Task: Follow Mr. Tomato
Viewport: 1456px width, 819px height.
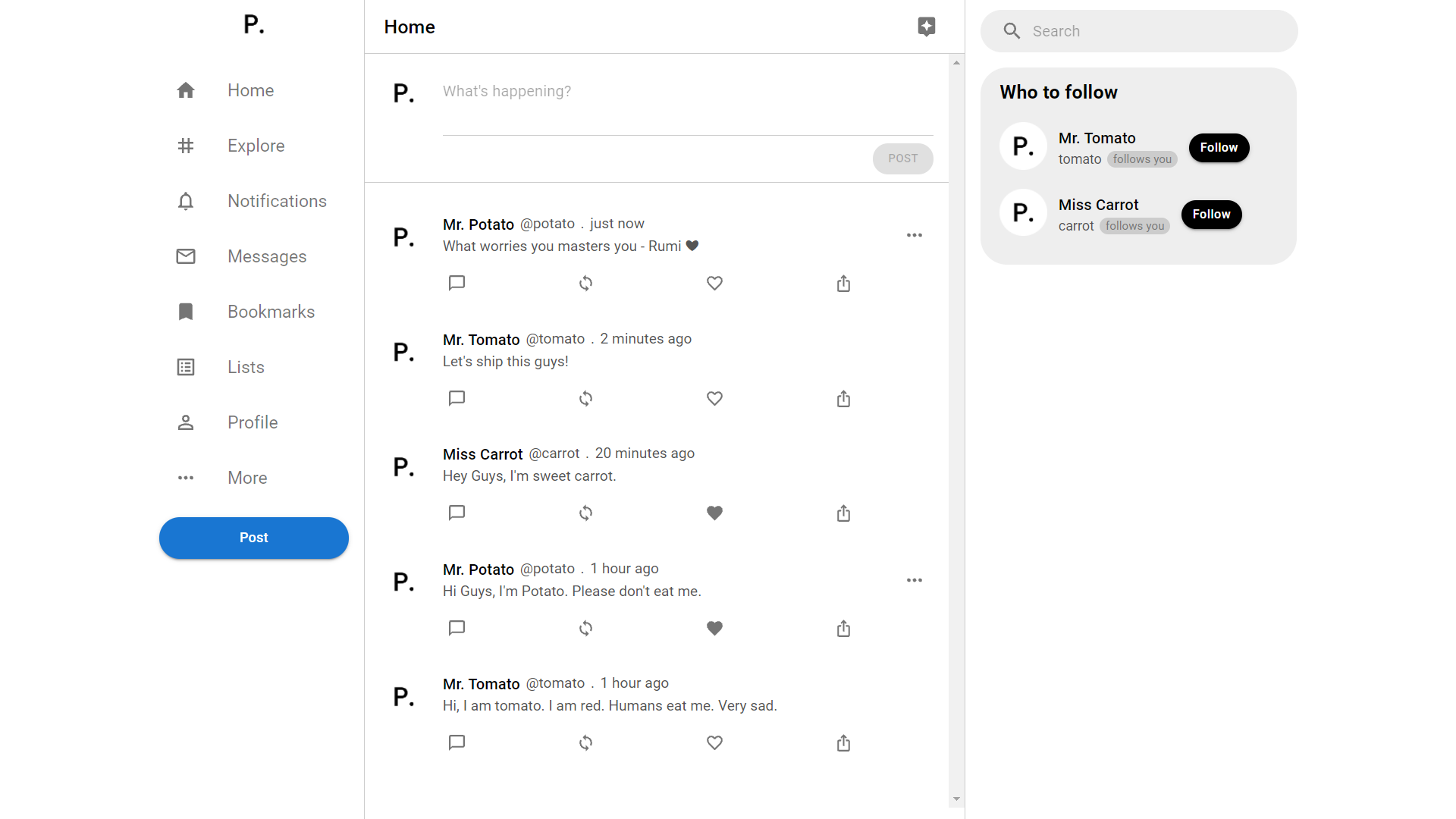Action: coord(1219,147)
